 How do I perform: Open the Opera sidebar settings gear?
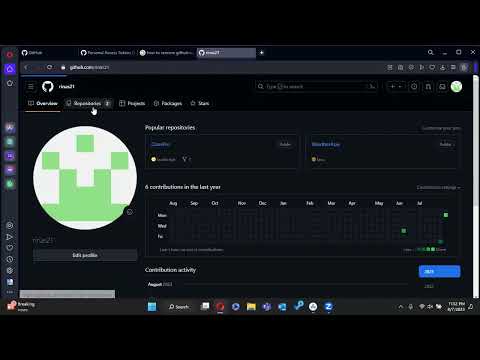pyautogui.click(x=10, y=271)
